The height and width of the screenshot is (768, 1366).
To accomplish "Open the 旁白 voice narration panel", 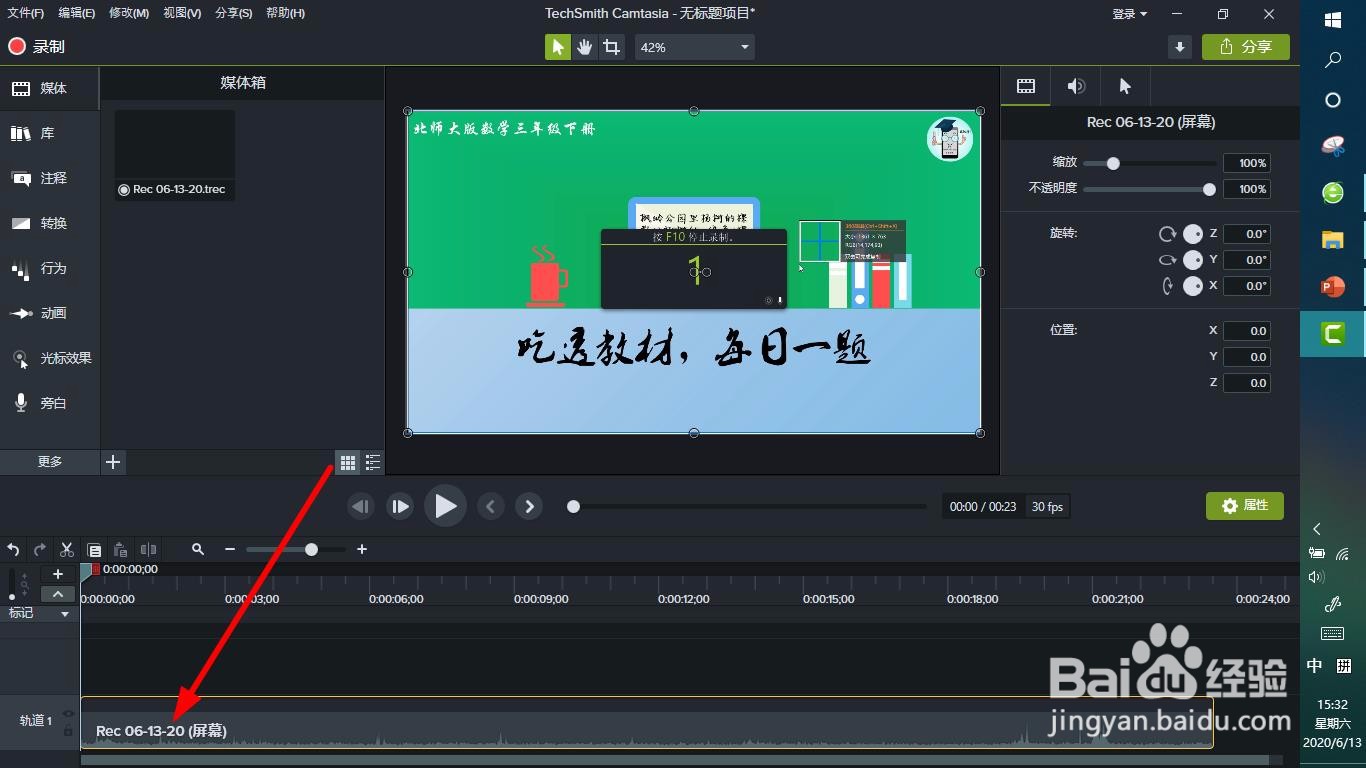I will pos(49,403).
